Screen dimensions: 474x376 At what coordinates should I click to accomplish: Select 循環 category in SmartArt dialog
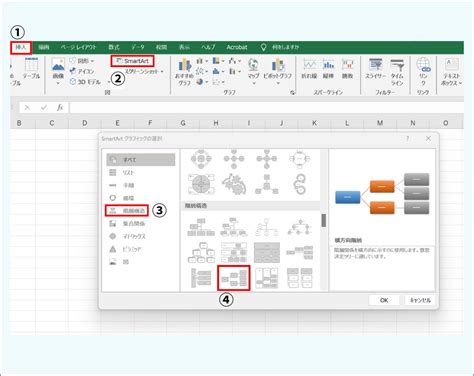pos(140,198)
